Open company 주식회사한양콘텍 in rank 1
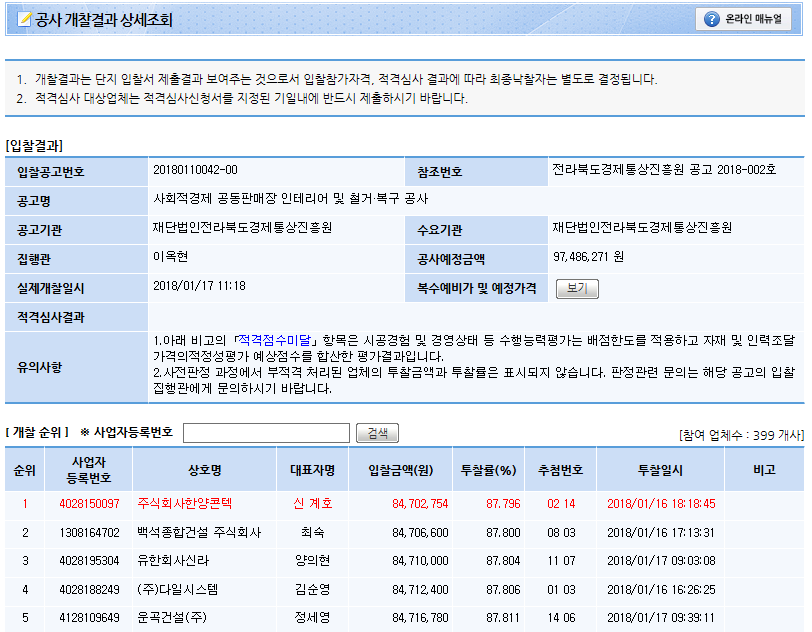 (184, 503)
